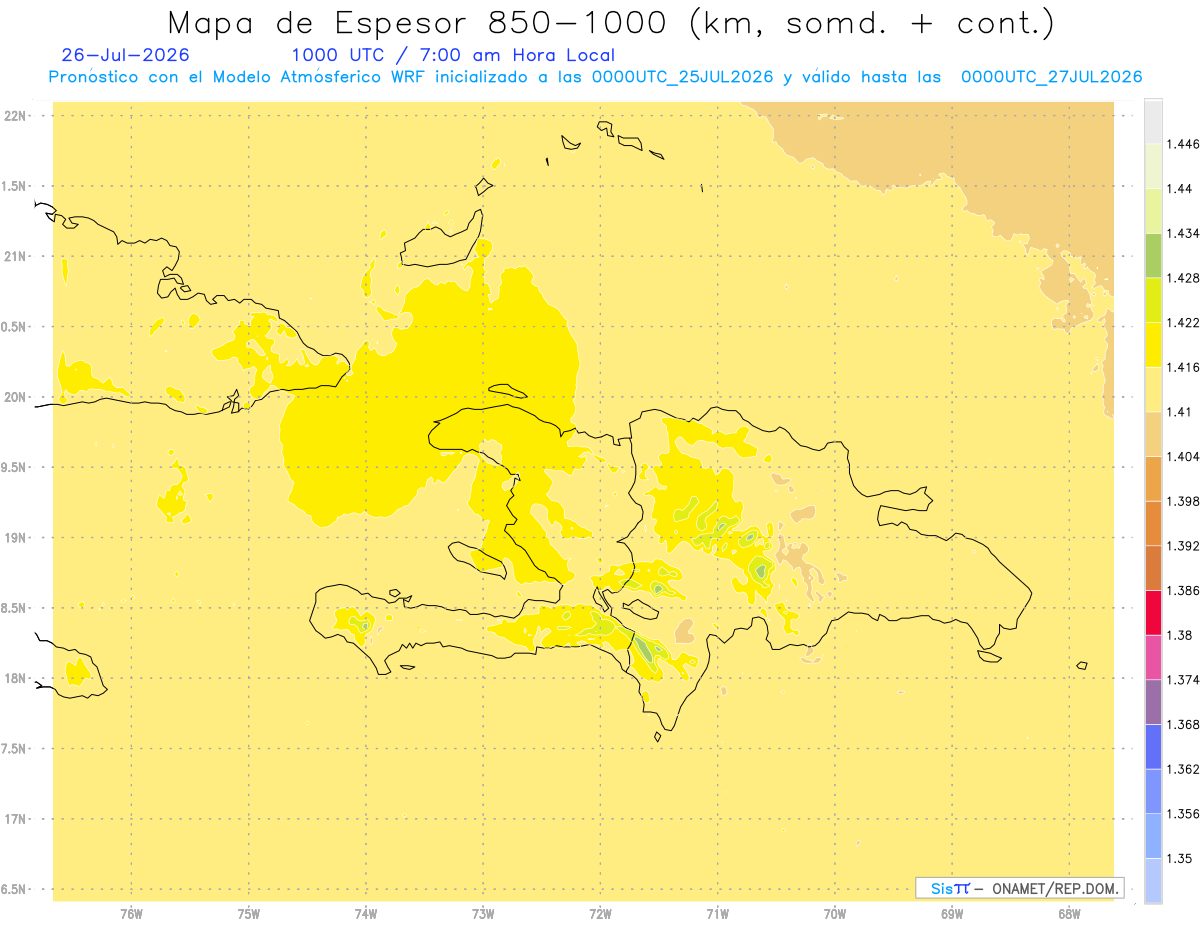
Task: Click the "69W" longitude label
Action: [x=952, y=914]
